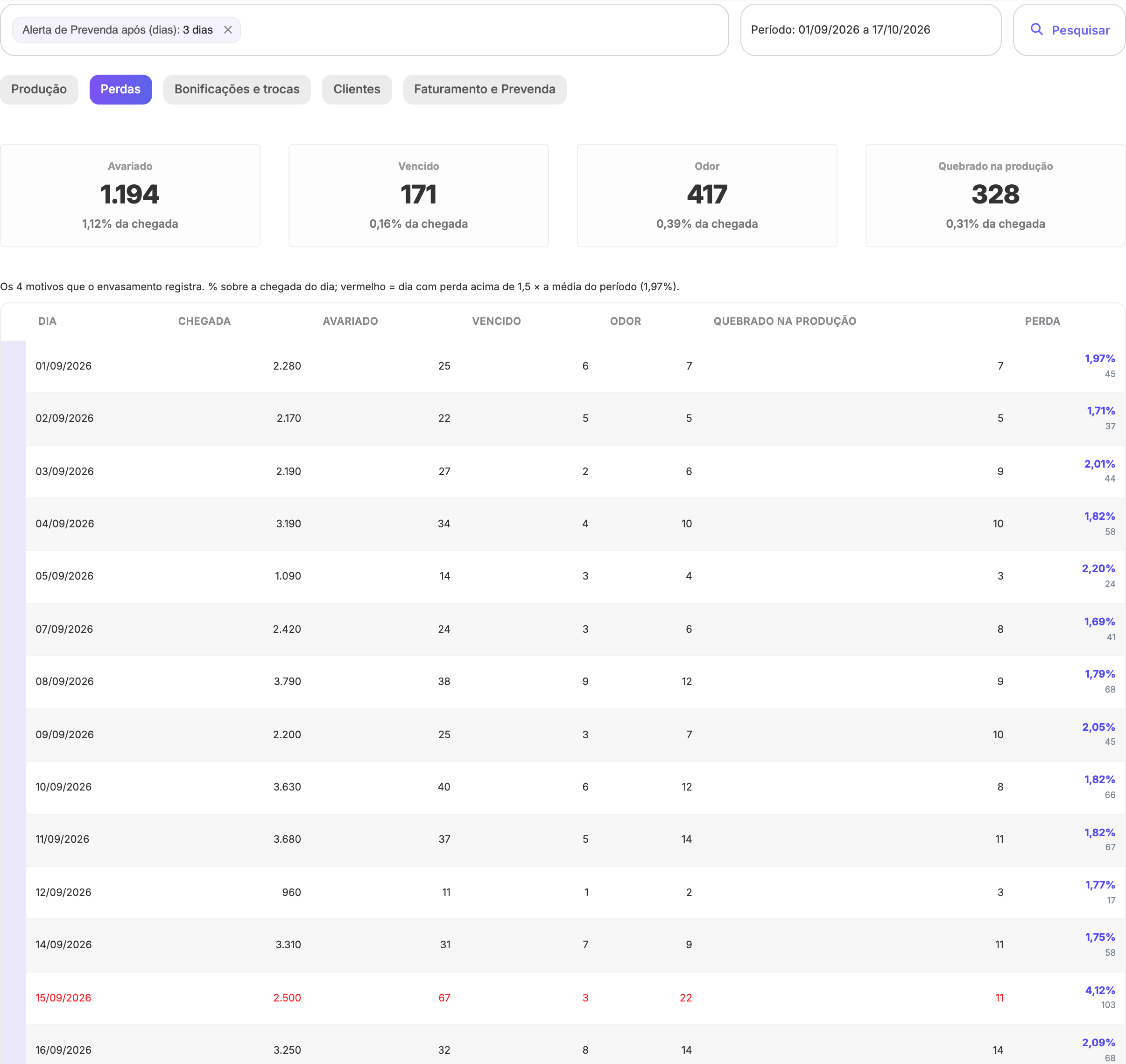
Task: Click the Quebrado na produção card
Action: [x=996, y=195]
